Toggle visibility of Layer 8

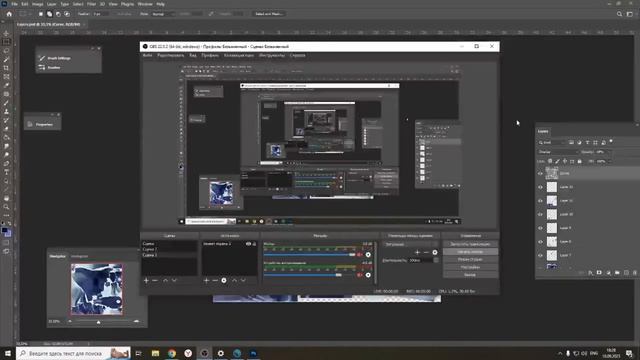click(x=540, y=242)
